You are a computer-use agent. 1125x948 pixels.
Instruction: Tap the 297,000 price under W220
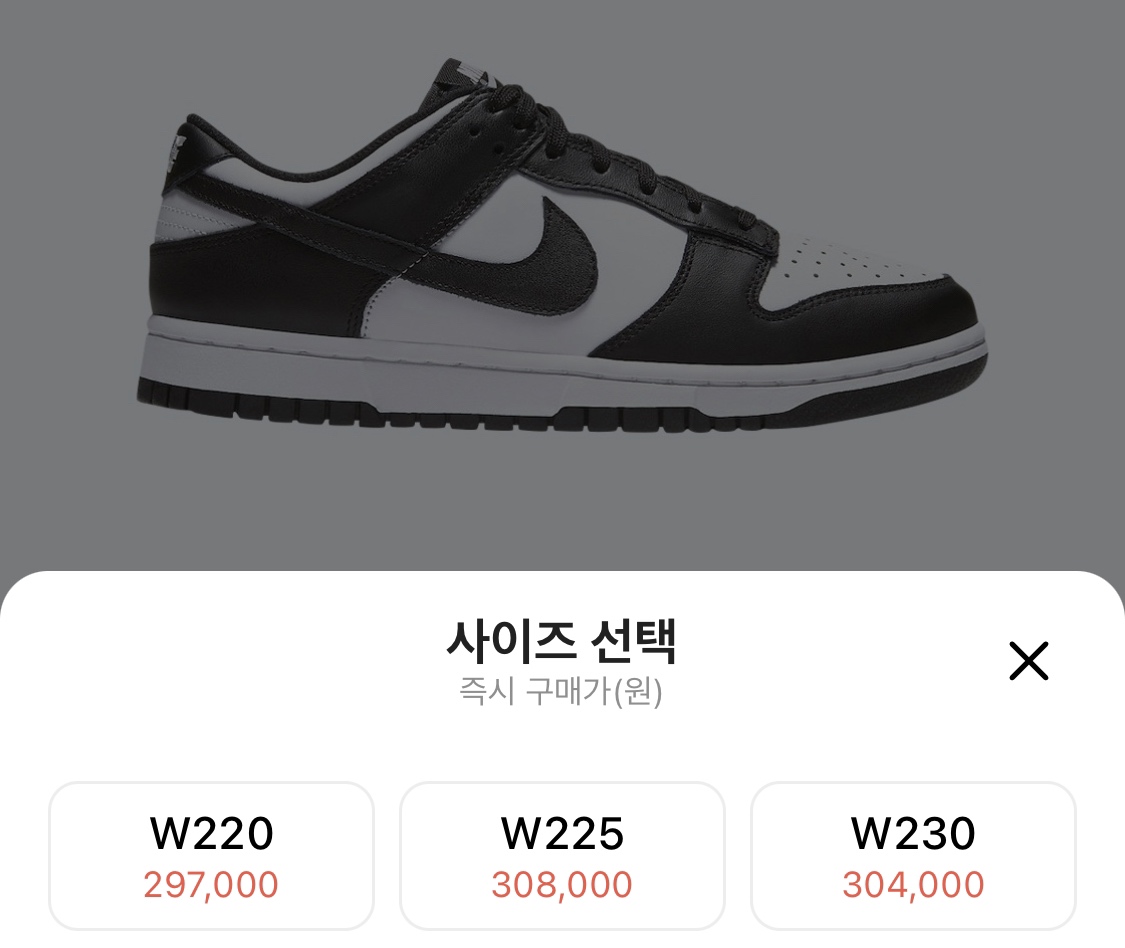(x=211, y=885)
